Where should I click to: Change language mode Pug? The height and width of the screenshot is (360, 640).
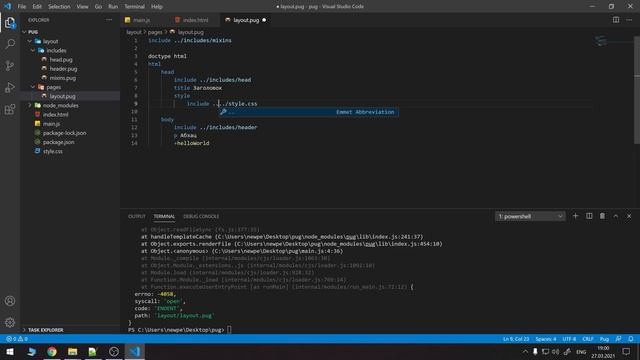(x=604, y=339)
